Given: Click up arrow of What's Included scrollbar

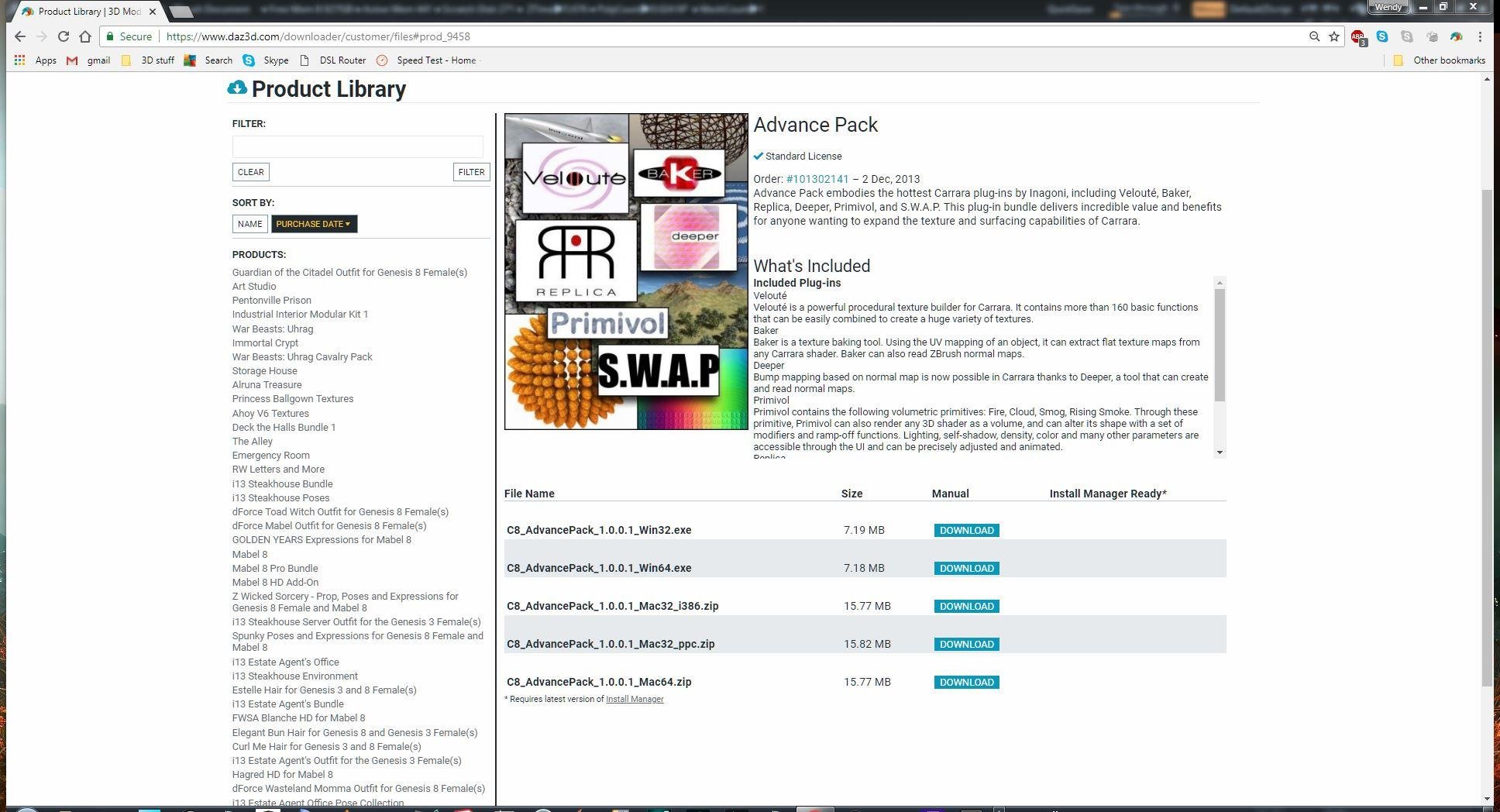Looking at the screenshot, I should [x=1220, y=282].
